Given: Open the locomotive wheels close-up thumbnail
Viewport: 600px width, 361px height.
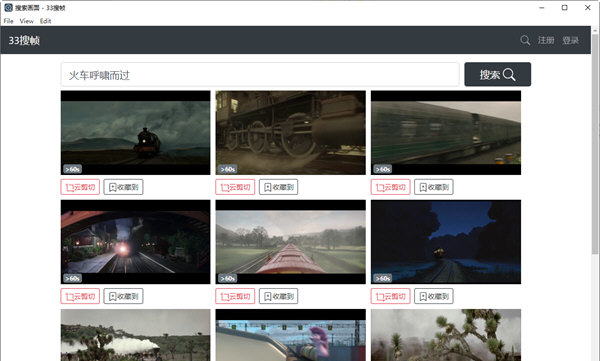Looking at the screenshot, I should click(290, 133).
